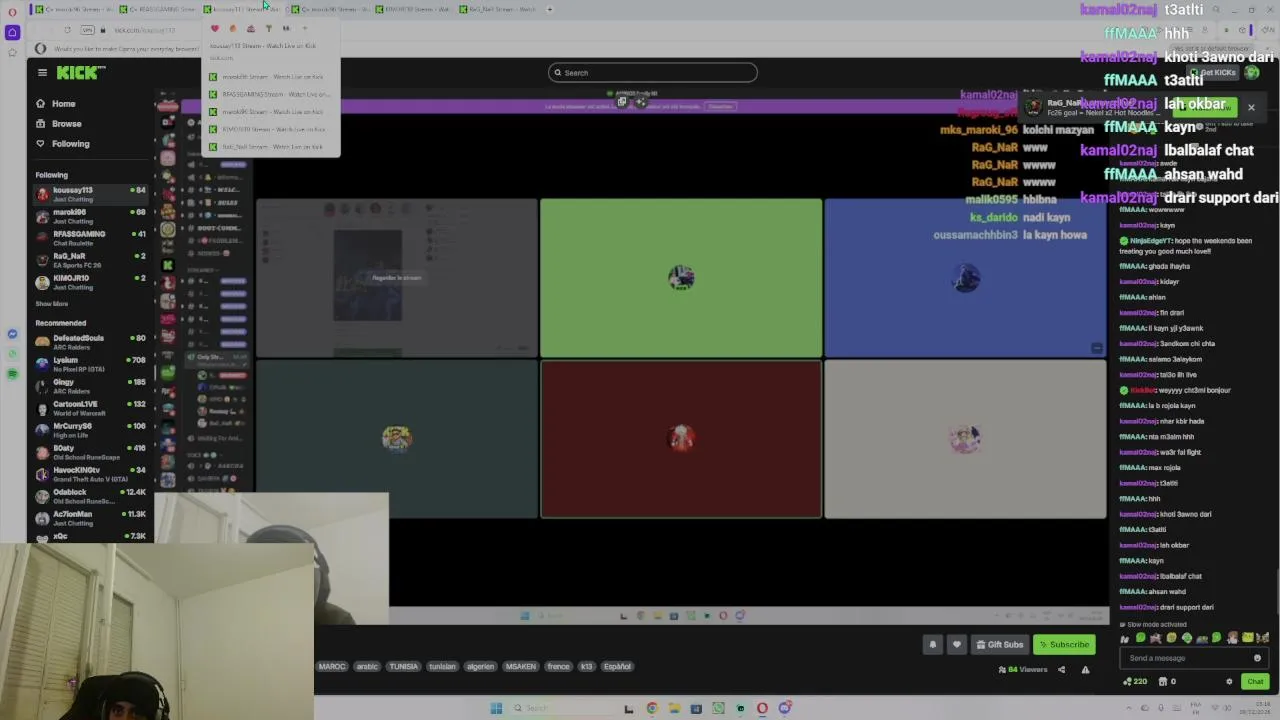Open recommended channel Lysium
The width and height of the screenshot is (1280, 720).
[x=90, y=364]
